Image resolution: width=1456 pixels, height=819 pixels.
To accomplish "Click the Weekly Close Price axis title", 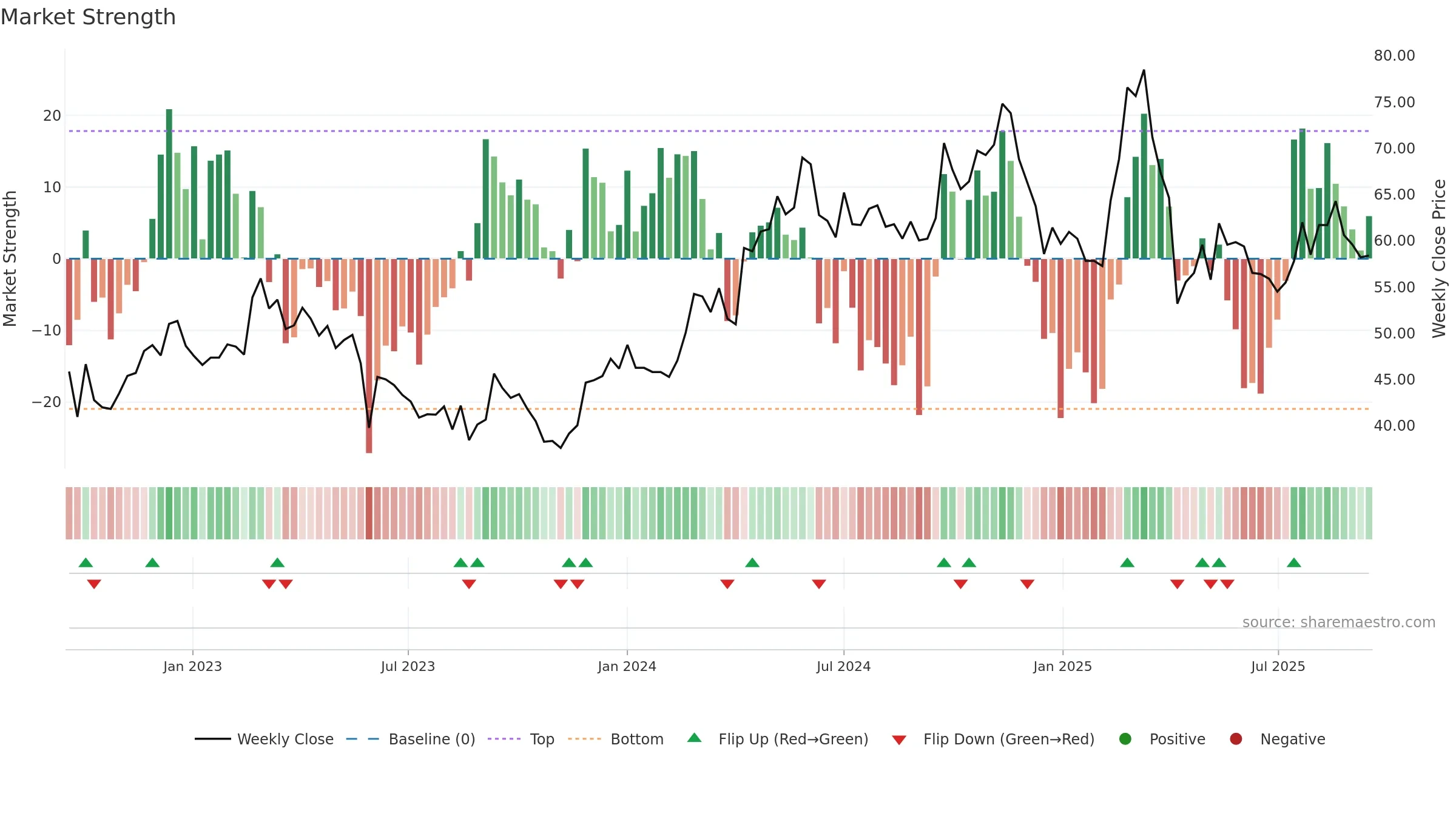I will point(1439,258).
